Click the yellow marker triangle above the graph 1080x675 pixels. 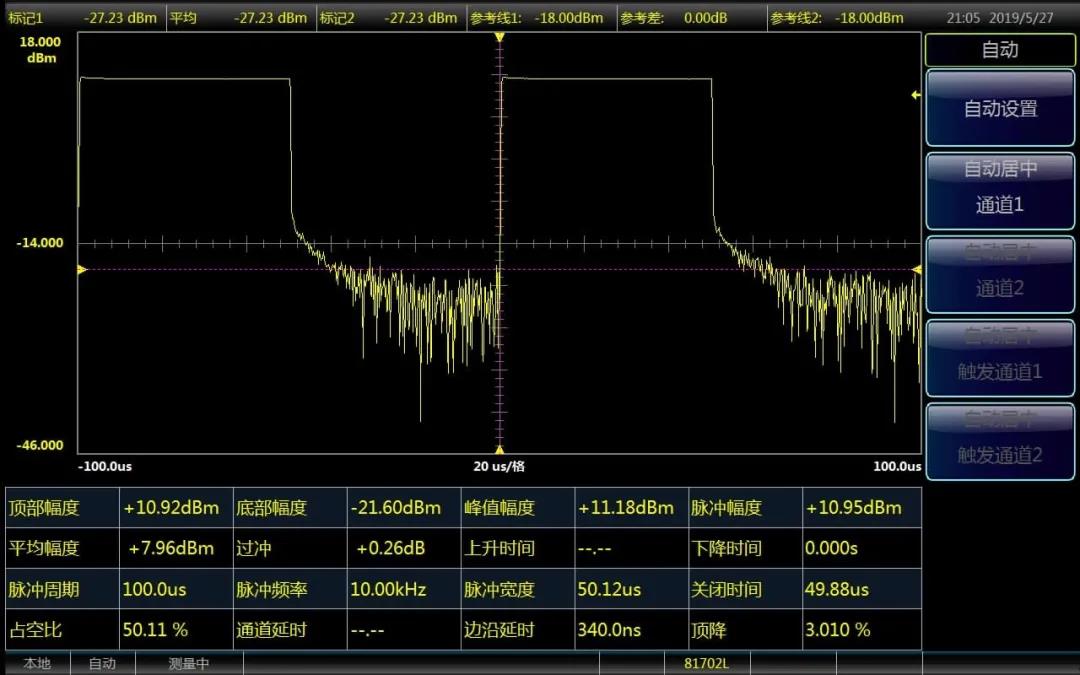(499, 37)
